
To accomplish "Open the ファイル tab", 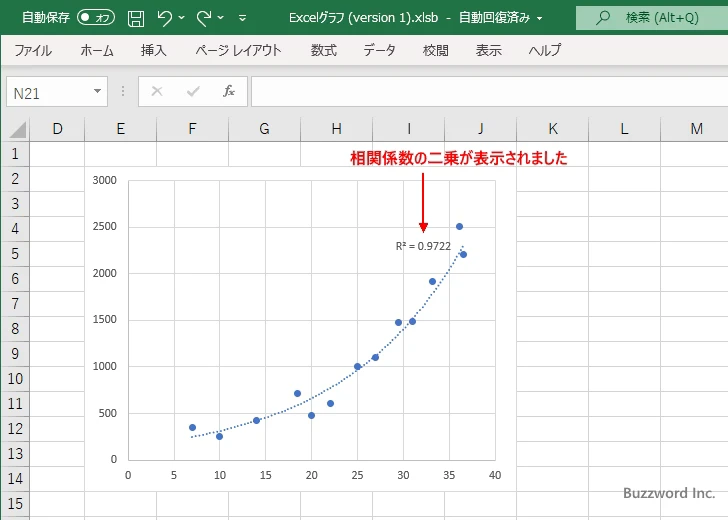I will point(32,50).
